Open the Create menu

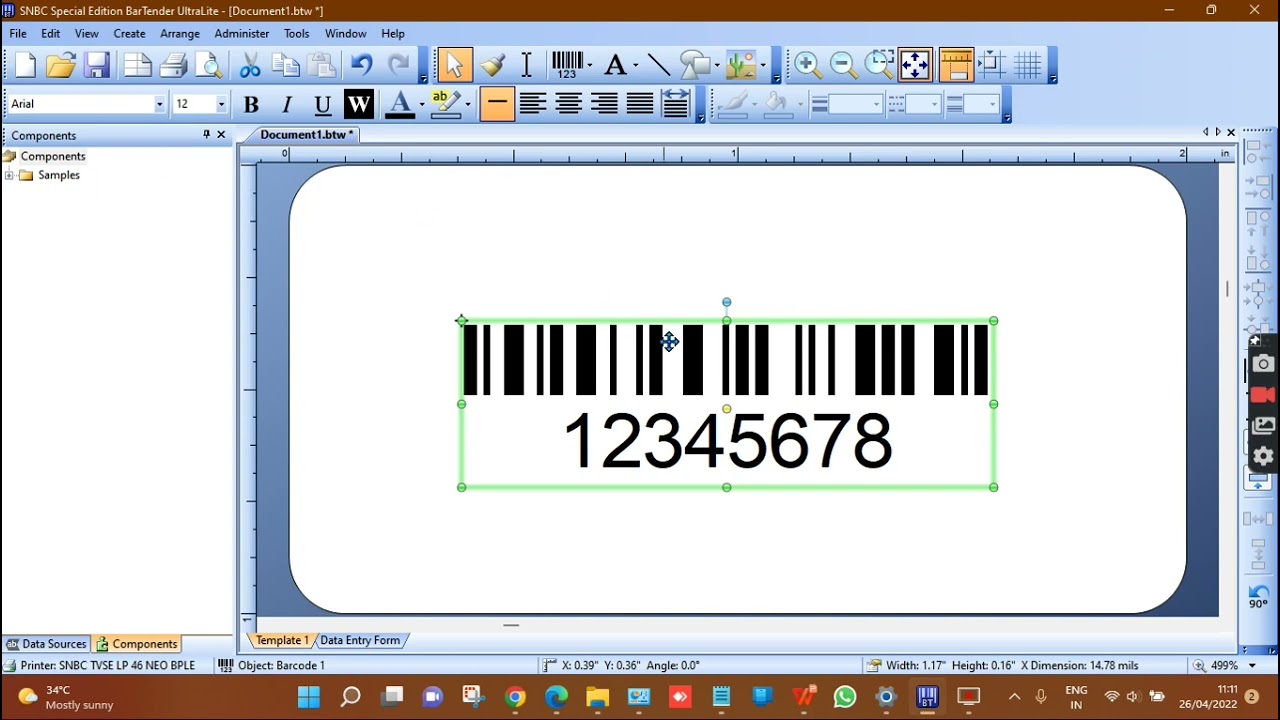129,33
